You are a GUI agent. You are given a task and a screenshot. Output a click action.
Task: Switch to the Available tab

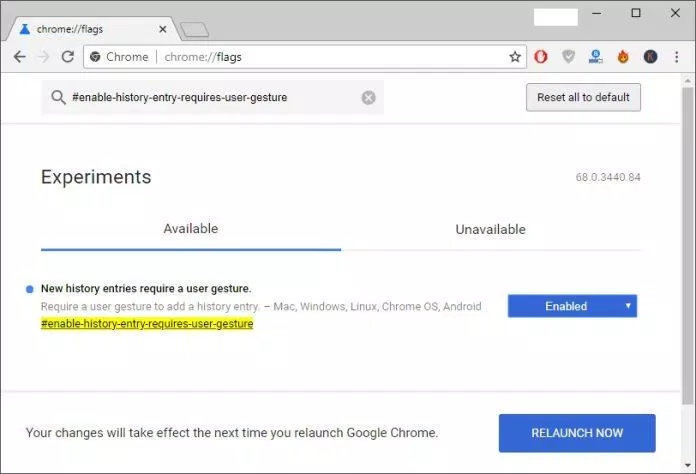[x=191, y=229]
